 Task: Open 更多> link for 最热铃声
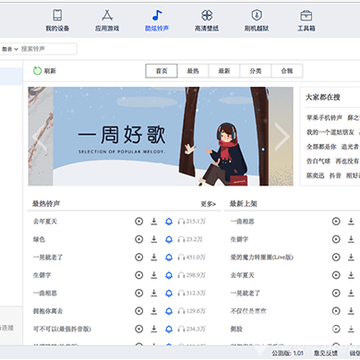point(208,204)
